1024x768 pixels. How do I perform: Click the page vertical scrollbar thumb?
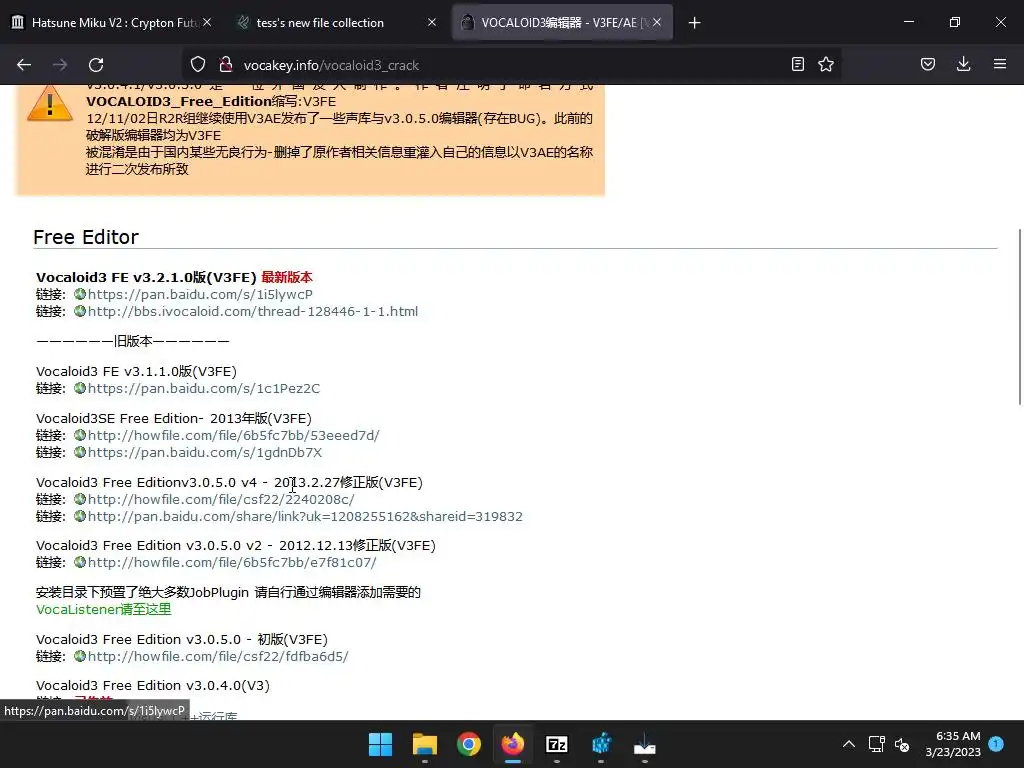pyautogui.click(x=1020, y=317)
